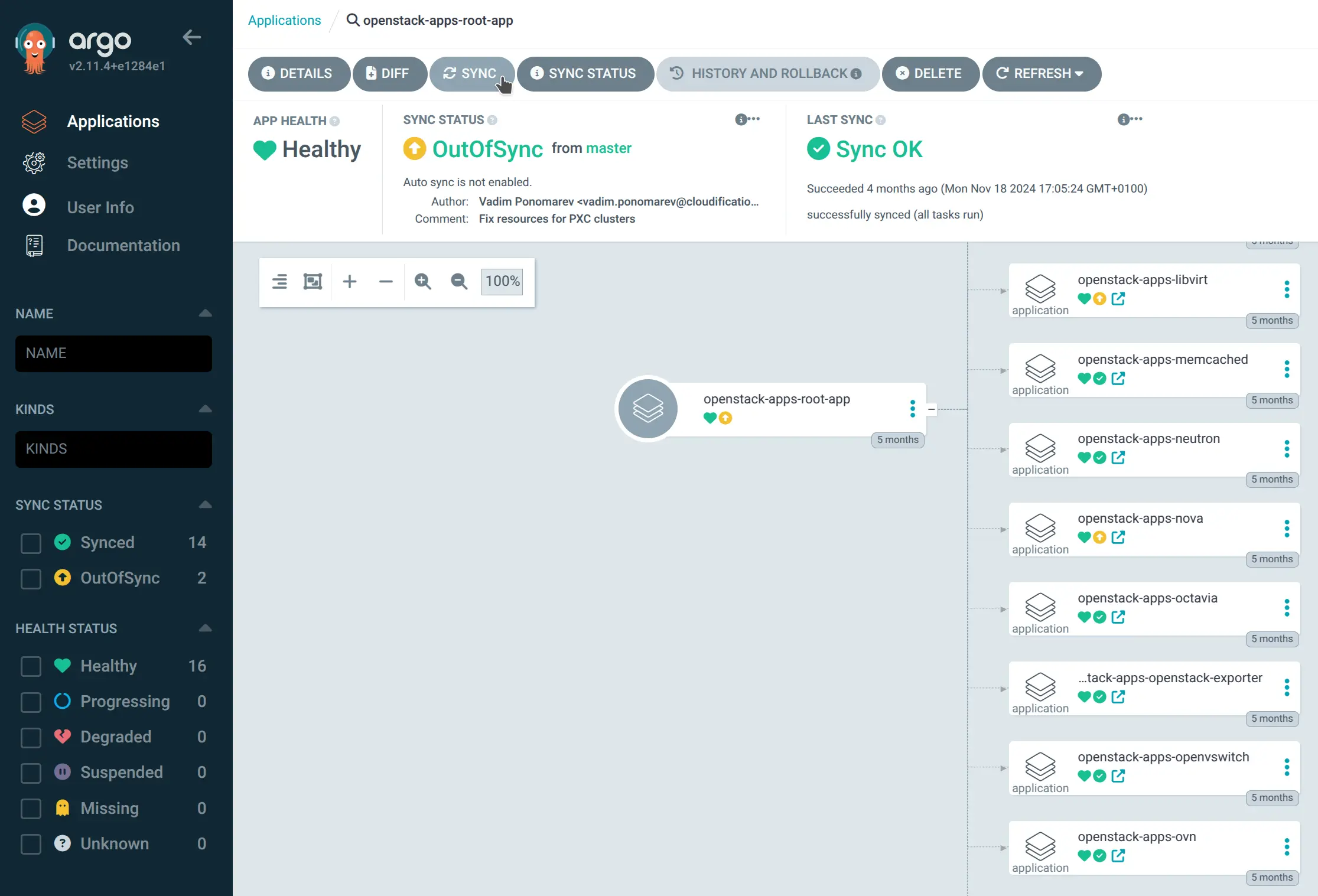
Task: Open Applications from the sidebar
Action: (x=113, y=121)
